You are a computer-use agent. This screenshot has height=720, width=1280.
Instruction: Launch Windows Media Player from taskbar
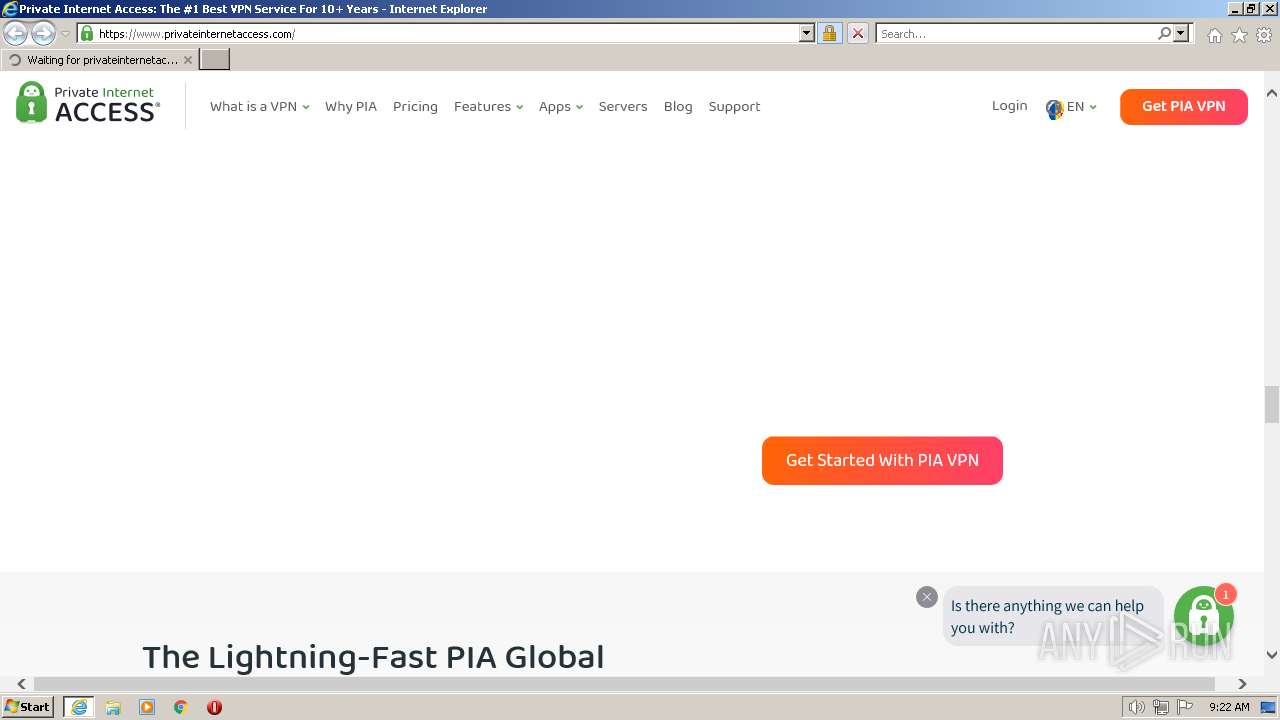pos(147,707)
